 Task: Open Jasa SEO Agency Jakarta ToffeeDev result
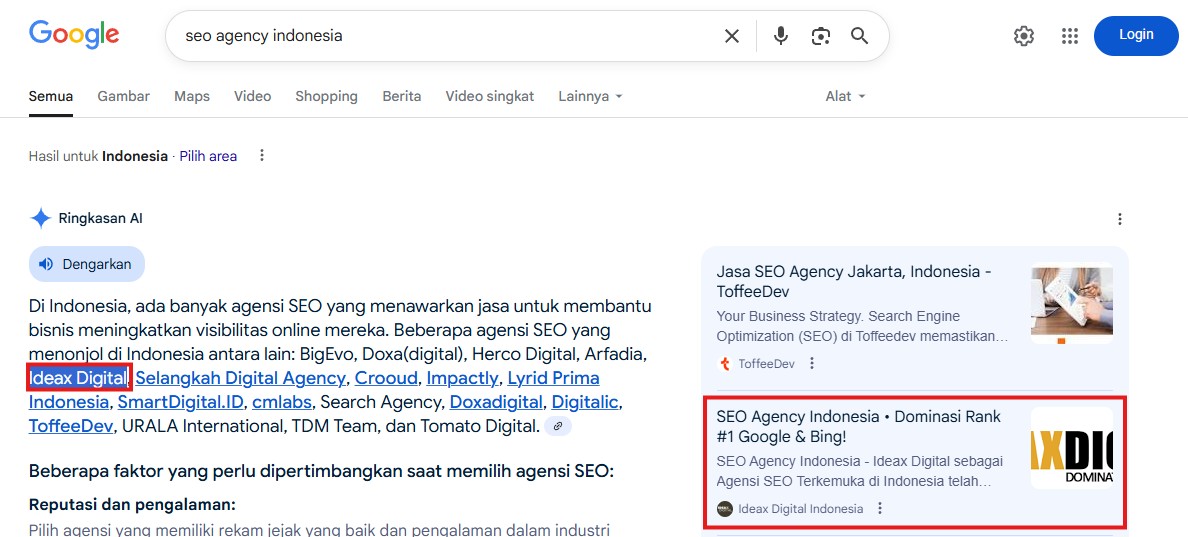(854, 282)
